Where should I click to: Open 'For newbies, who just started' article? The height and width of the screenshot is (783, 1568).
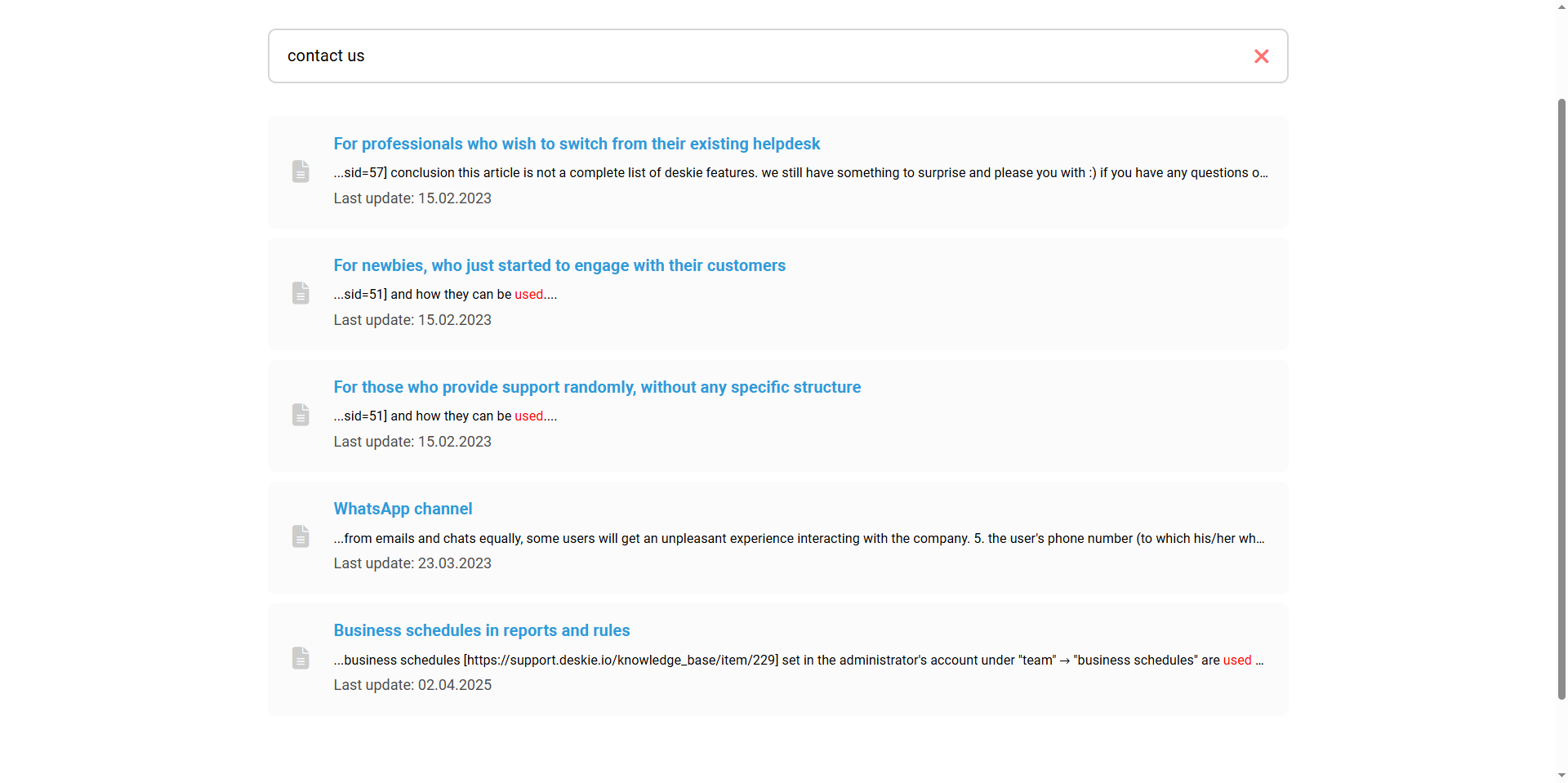[x=559, y=265]
